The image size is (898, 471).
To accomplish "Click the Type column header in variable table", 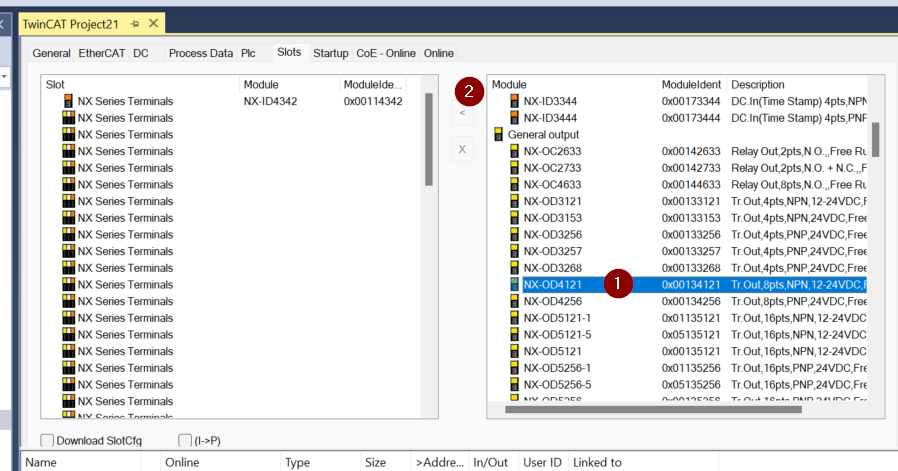I will click(321, 462).
